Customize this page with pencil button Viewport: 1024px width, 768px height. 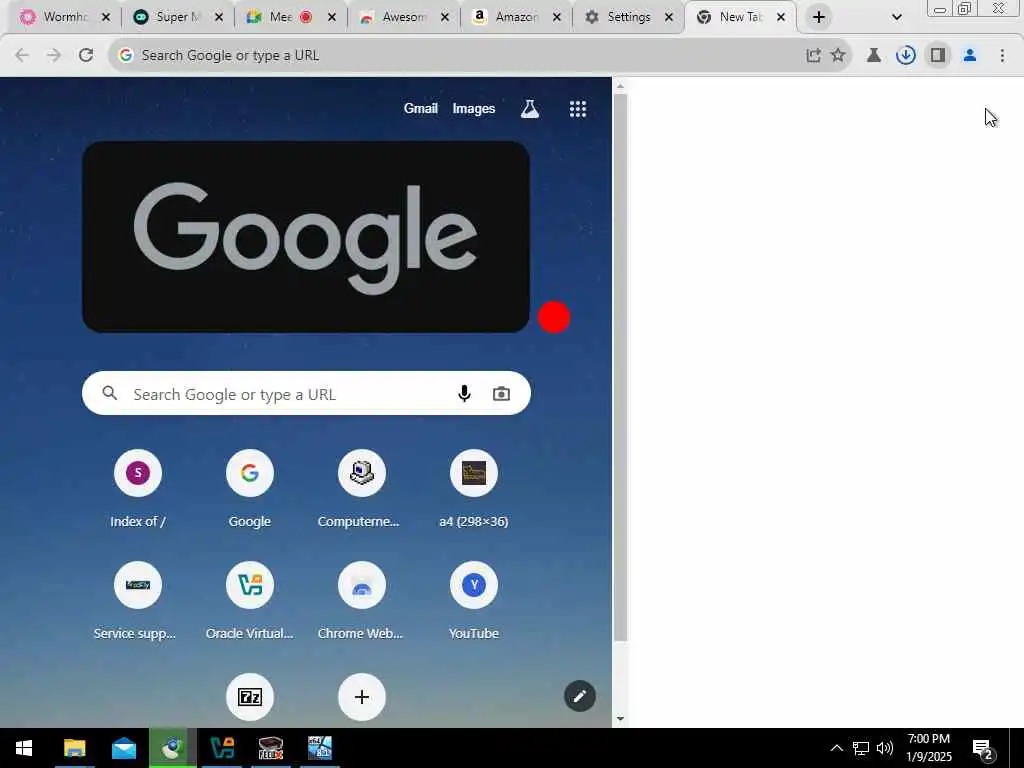click(580, 696)
